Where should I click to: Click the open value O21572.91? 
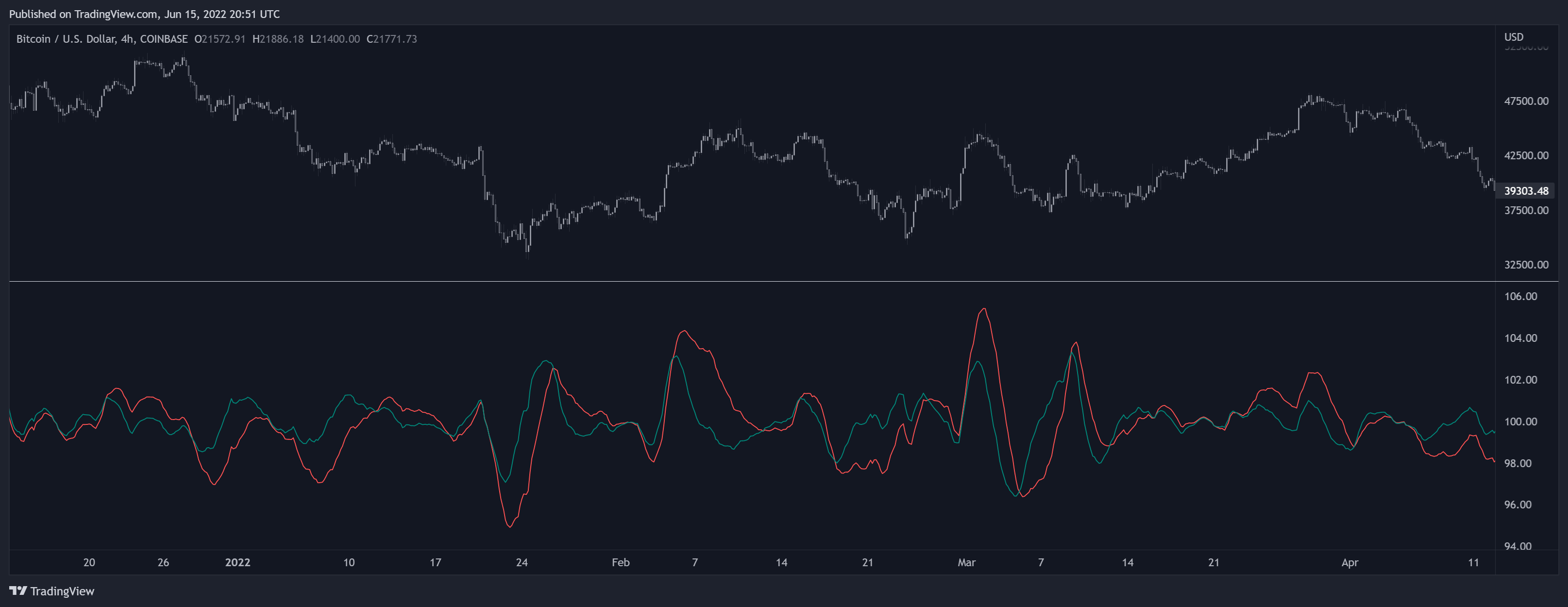click(x=220, y=39)
